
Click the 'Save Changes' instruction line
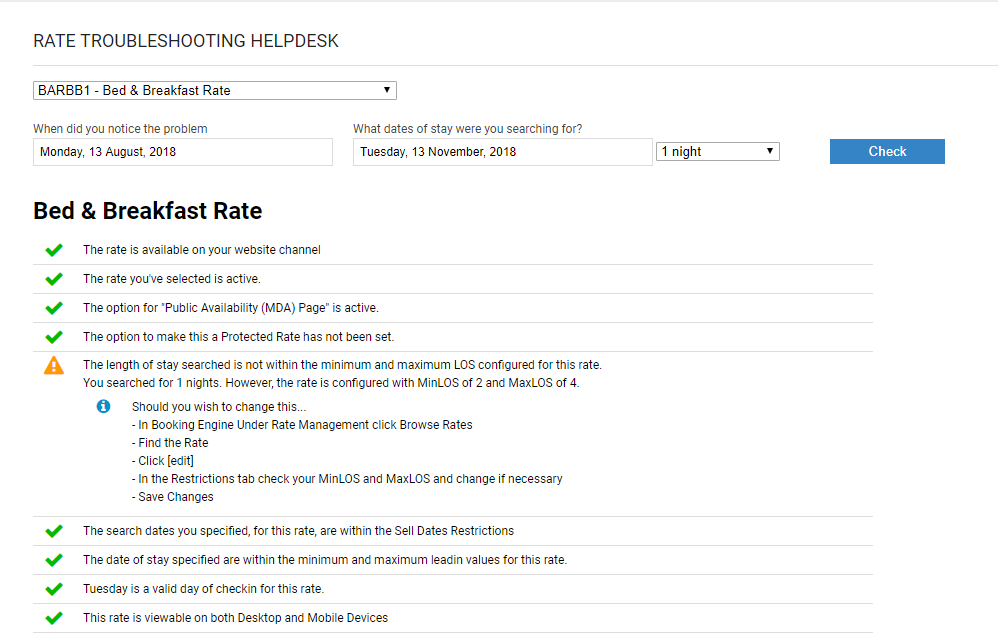point(172,496)
